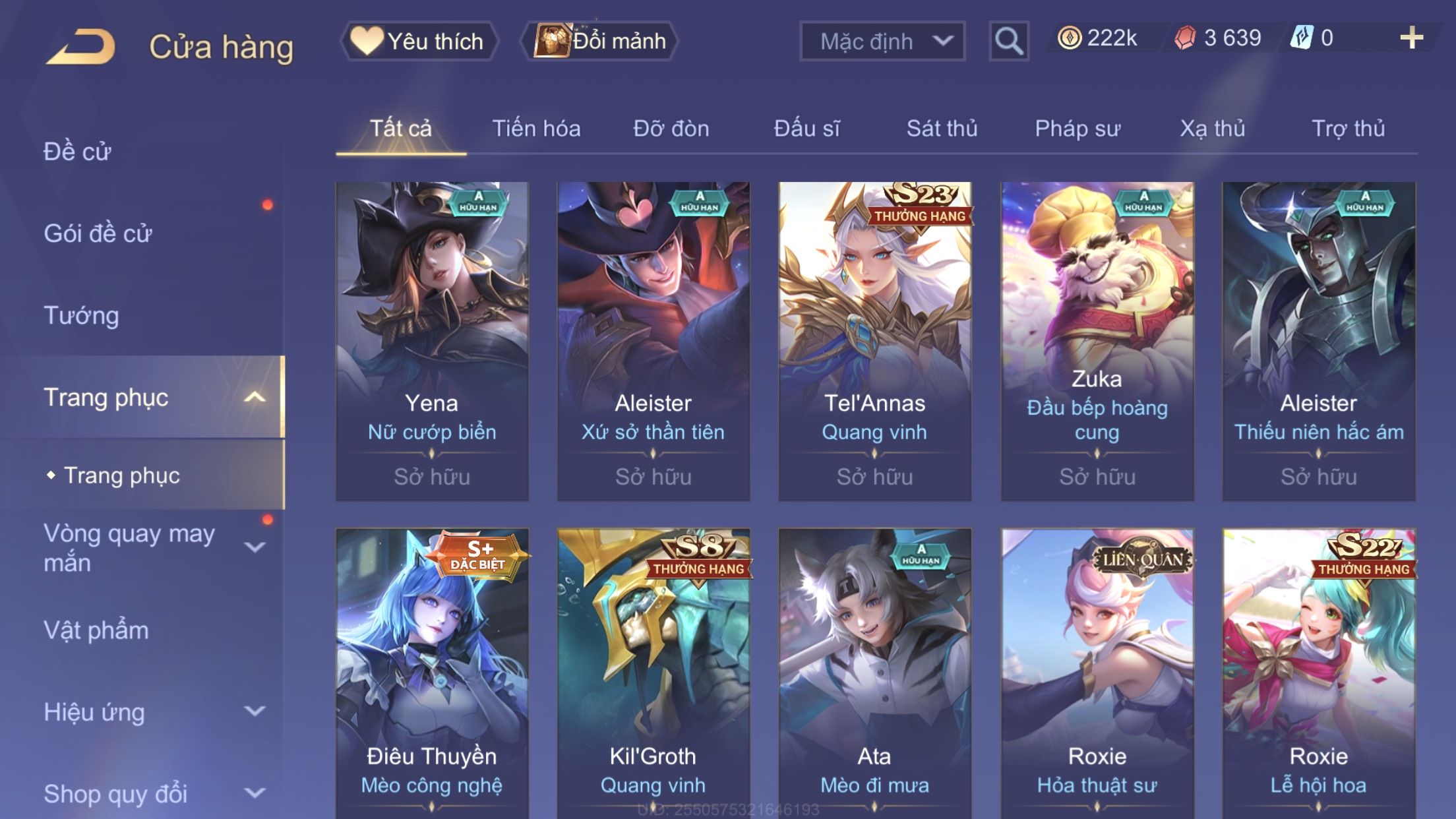Select Tel'Annas Quang vinh skin card

coord(875,341)
